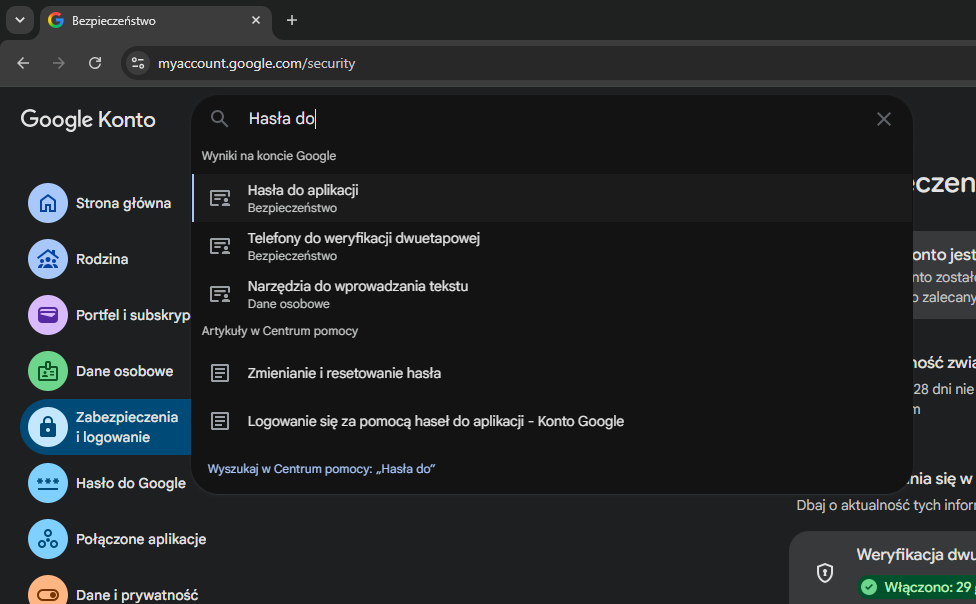Open a new tab with the plus button
This screenshot has width=976, height=604.
291,20
